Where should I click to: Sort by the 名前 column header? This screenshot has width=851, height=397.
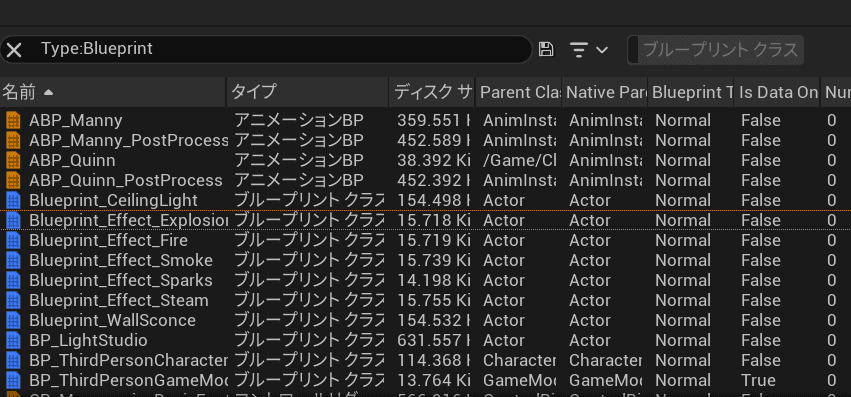113,92
